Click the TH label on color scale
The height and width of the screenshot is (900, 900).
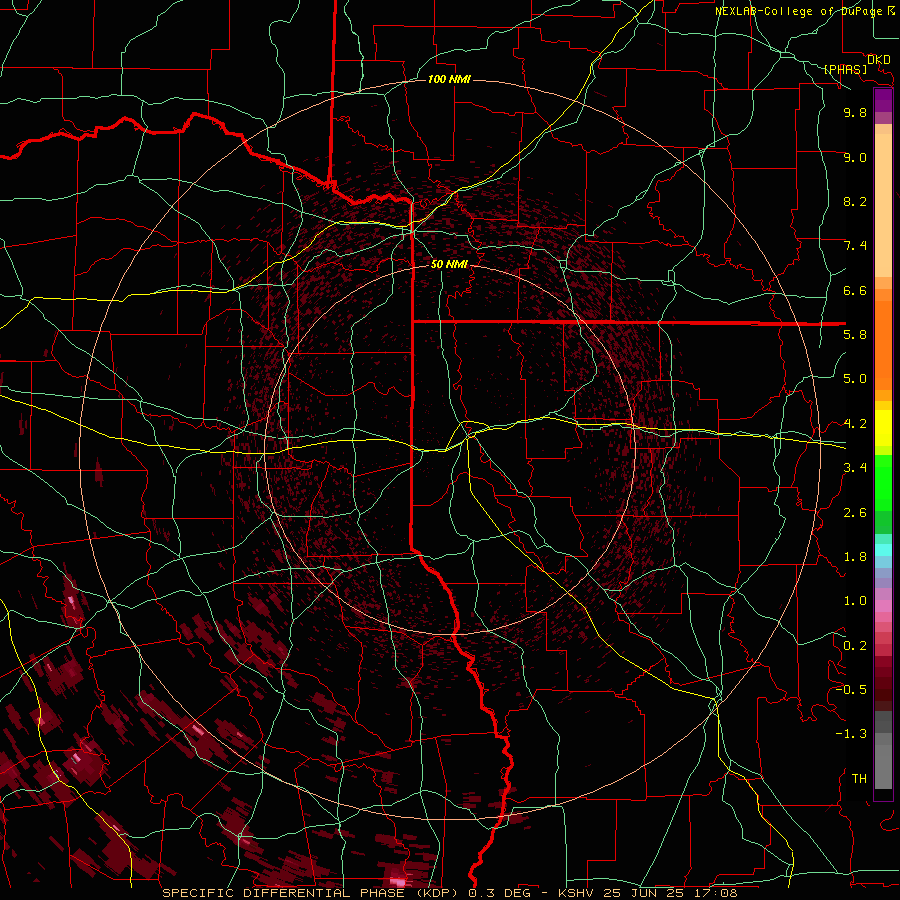[x=859, y=779]
